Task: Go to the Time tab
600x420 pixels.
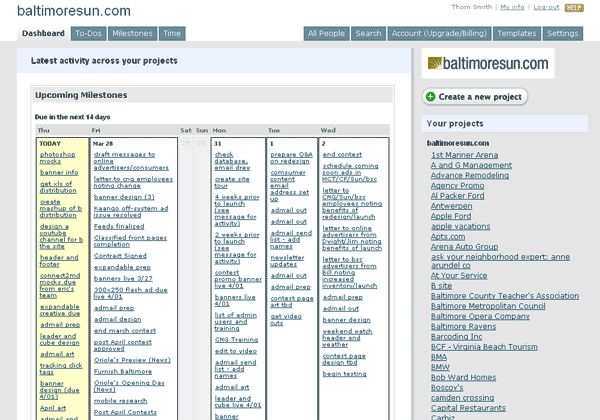Action: 172,33
